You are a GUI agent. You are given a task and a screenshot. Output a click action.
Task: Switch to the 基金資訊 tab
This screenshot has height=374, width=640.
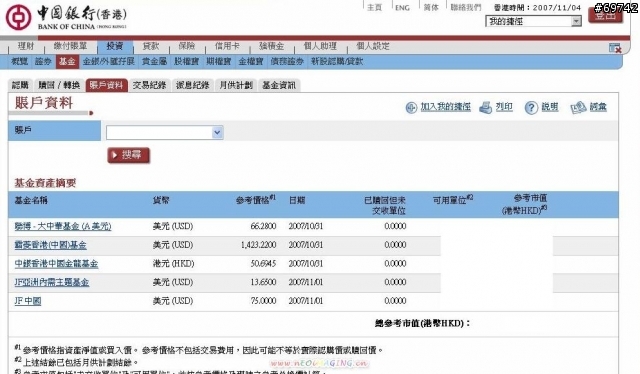(x=279, y=85)
